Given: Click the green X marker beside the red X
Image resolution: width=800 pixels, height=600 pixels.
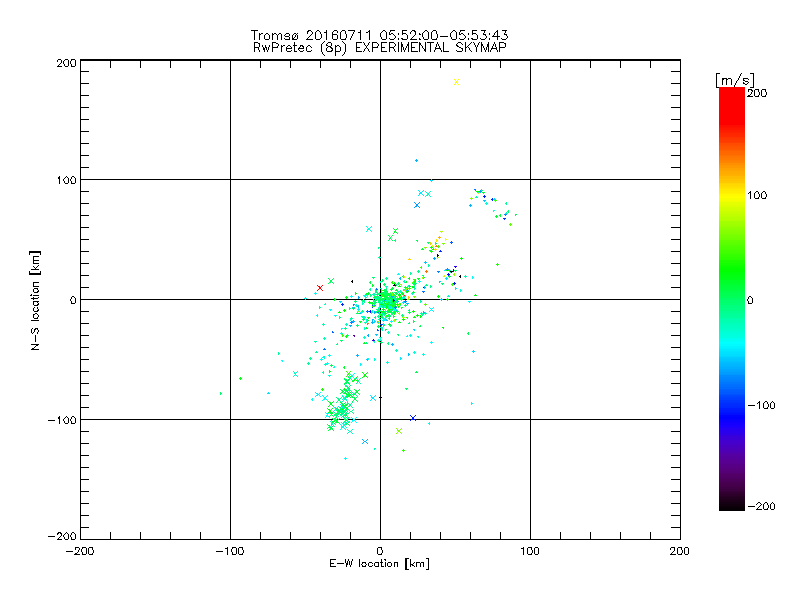Looking at the screenshot, I should pyautogui.click(x=331, y=281).
